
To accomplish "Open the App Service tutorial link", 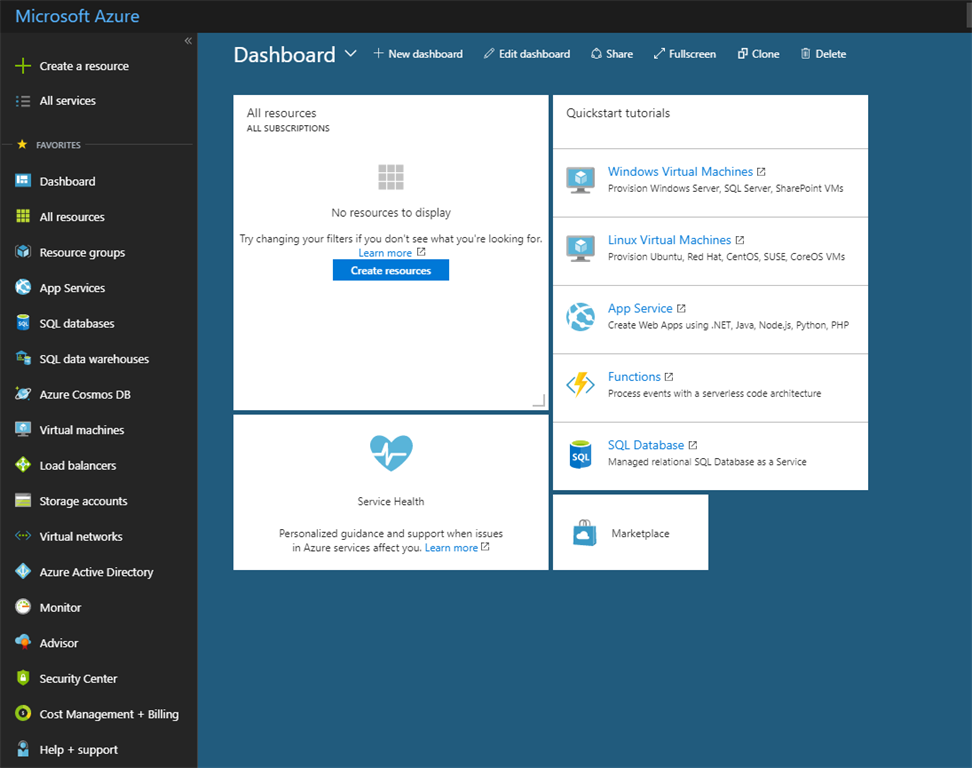I will (x=640, y=309).
